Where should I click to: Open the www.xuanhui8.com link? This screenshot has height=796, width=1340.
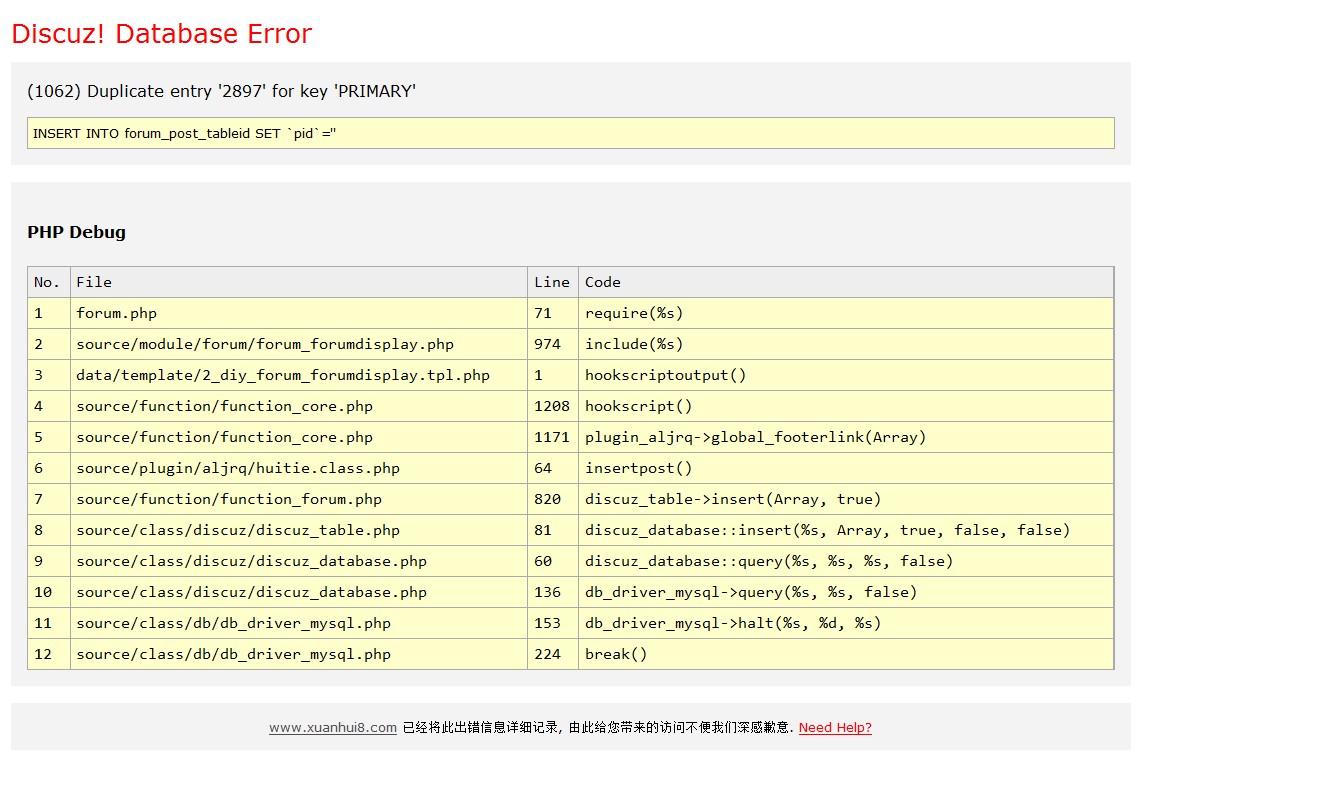(333, 728)
